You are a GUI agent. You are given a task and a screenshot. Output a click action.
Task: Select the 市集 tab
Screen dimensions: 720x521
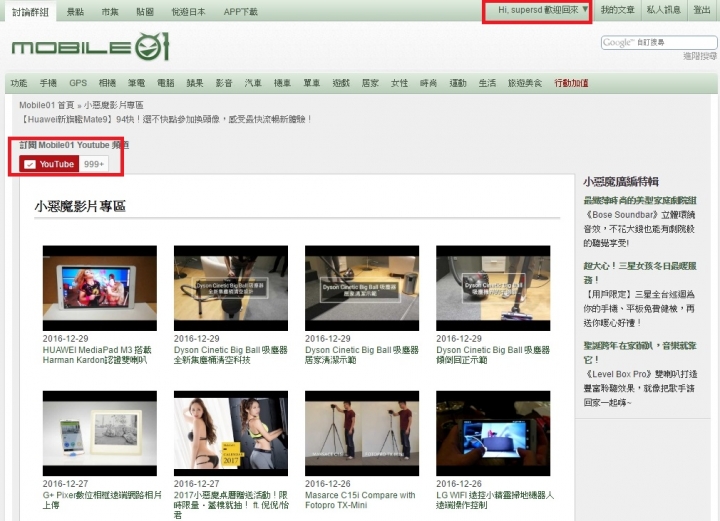pyautogui.click(x=110, y=12)
